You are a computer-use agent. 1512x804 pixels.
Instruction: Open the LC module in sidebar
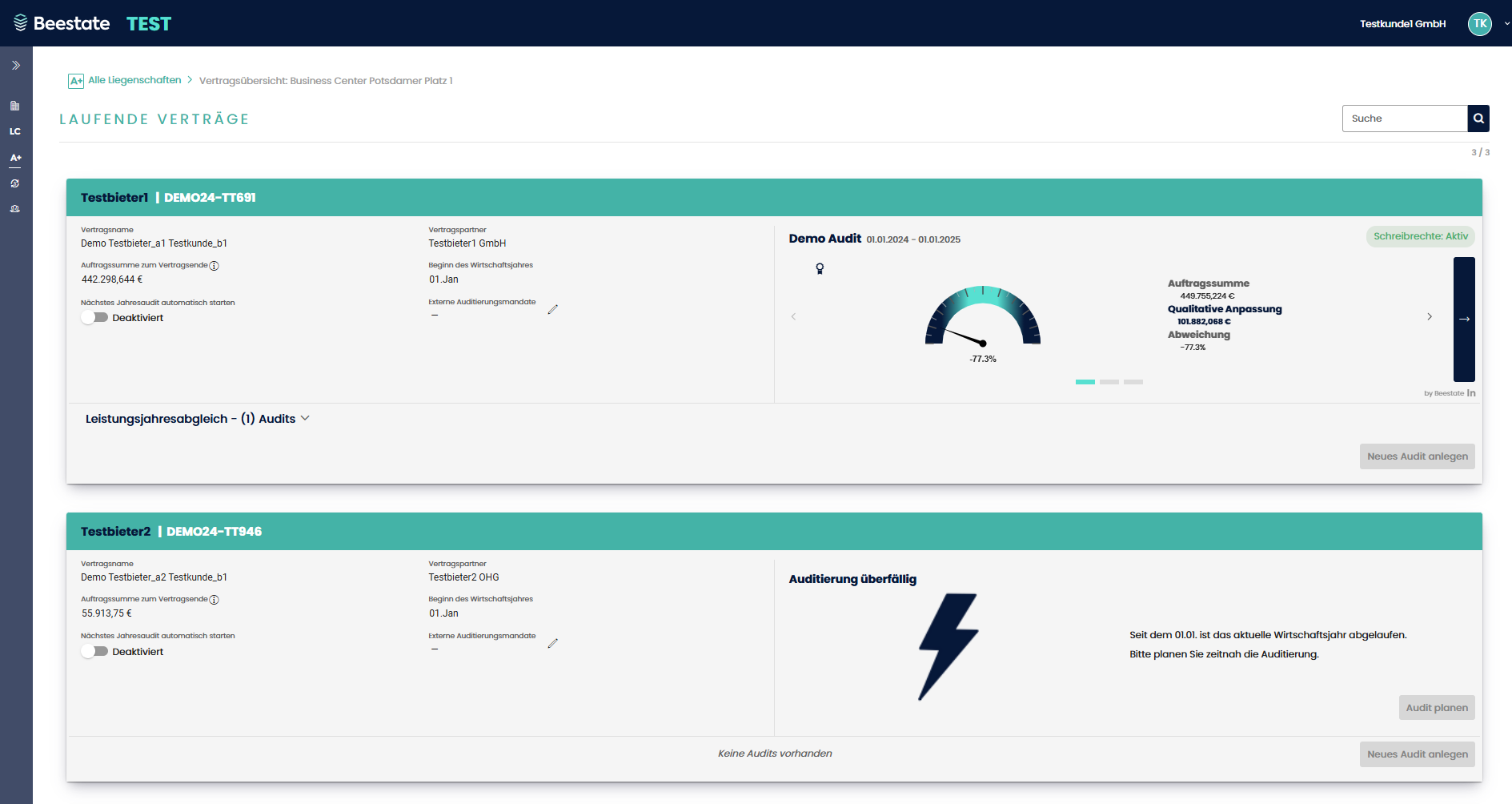coord(15,131)
